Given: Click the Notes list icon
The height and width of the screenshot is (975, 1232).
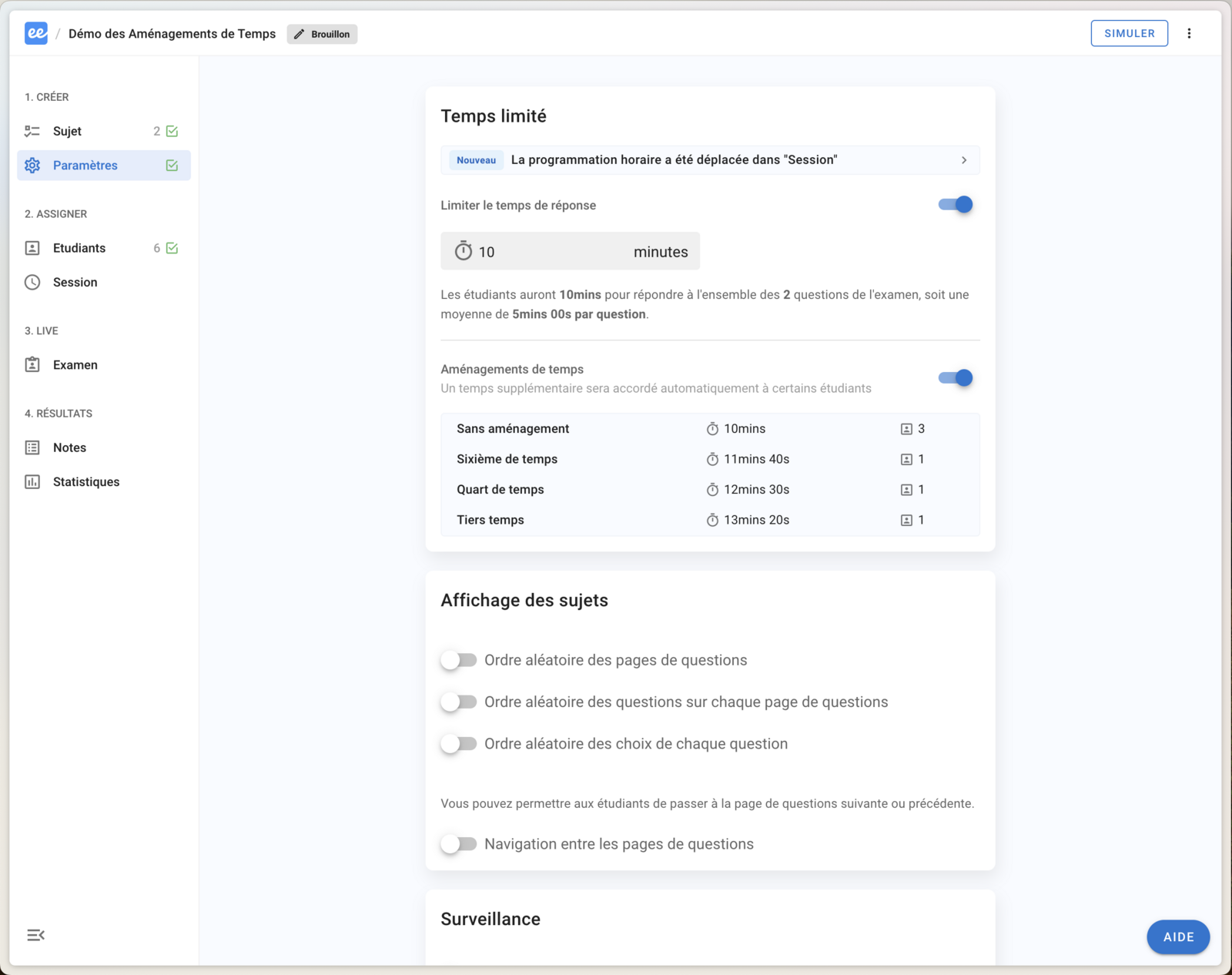Looking at the screenshot, I should coord(32,447).
